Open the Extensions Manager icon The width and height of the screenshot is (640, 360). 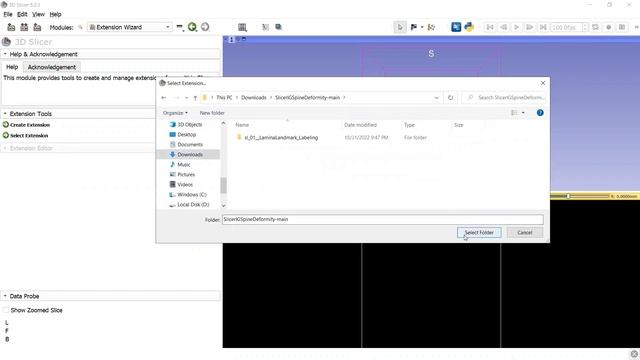[x=456, y=27]
